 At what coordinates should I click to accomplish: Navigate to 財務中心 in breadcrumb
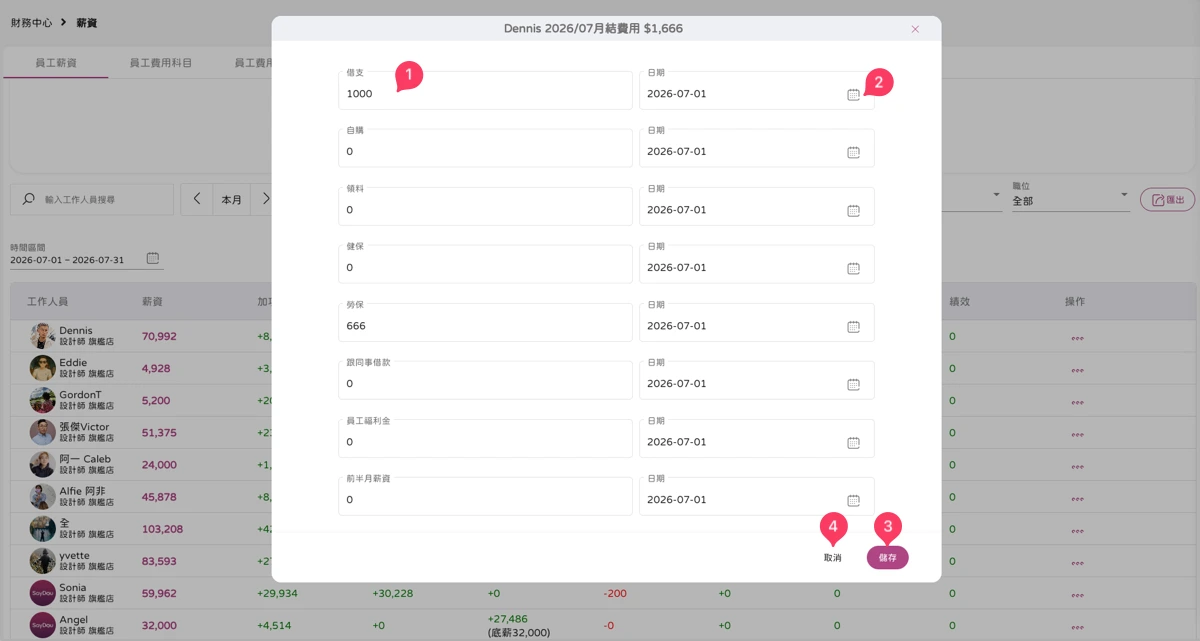click(32, 22)
